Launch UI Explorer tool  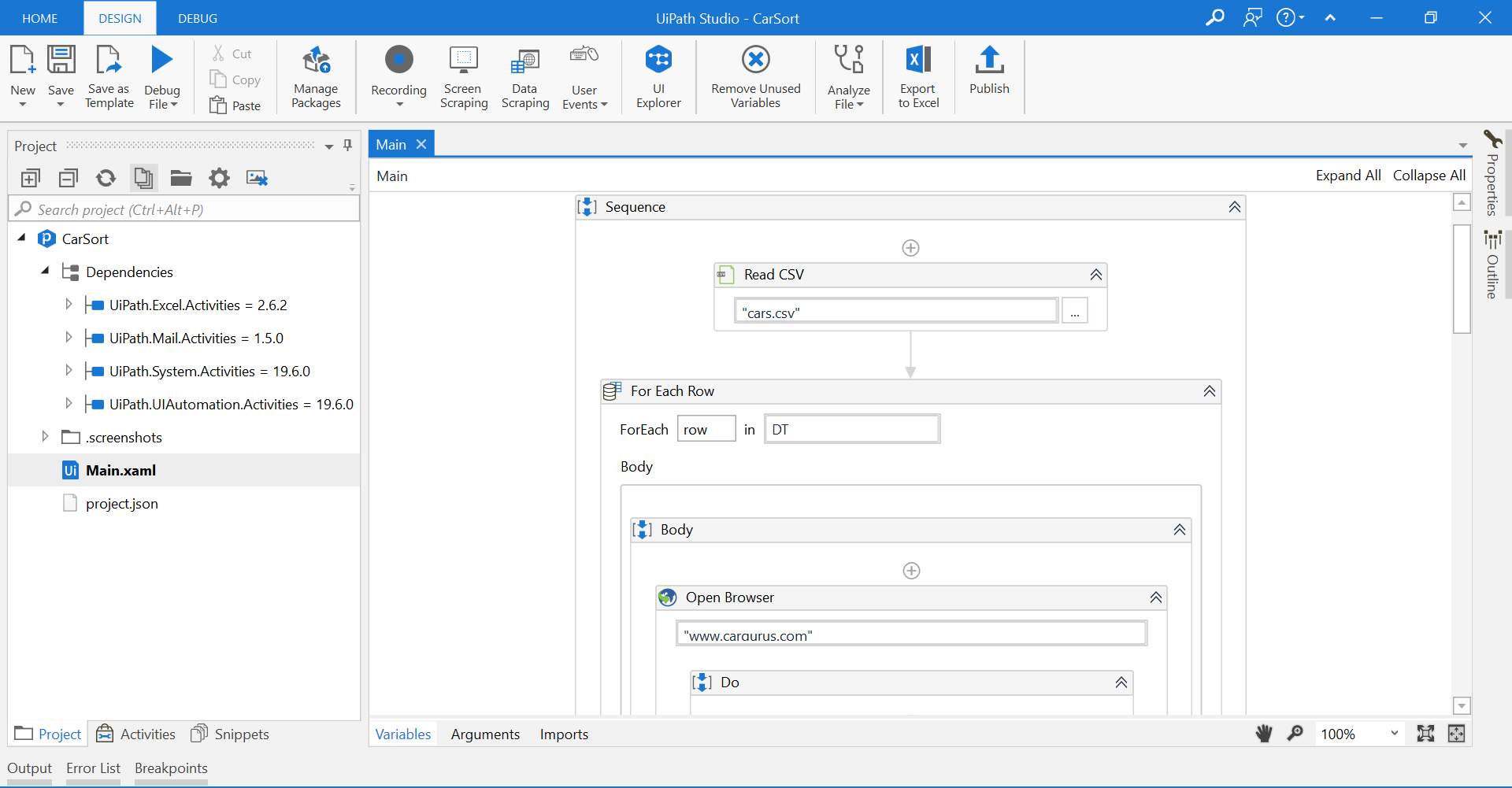(x=658, y=76)
